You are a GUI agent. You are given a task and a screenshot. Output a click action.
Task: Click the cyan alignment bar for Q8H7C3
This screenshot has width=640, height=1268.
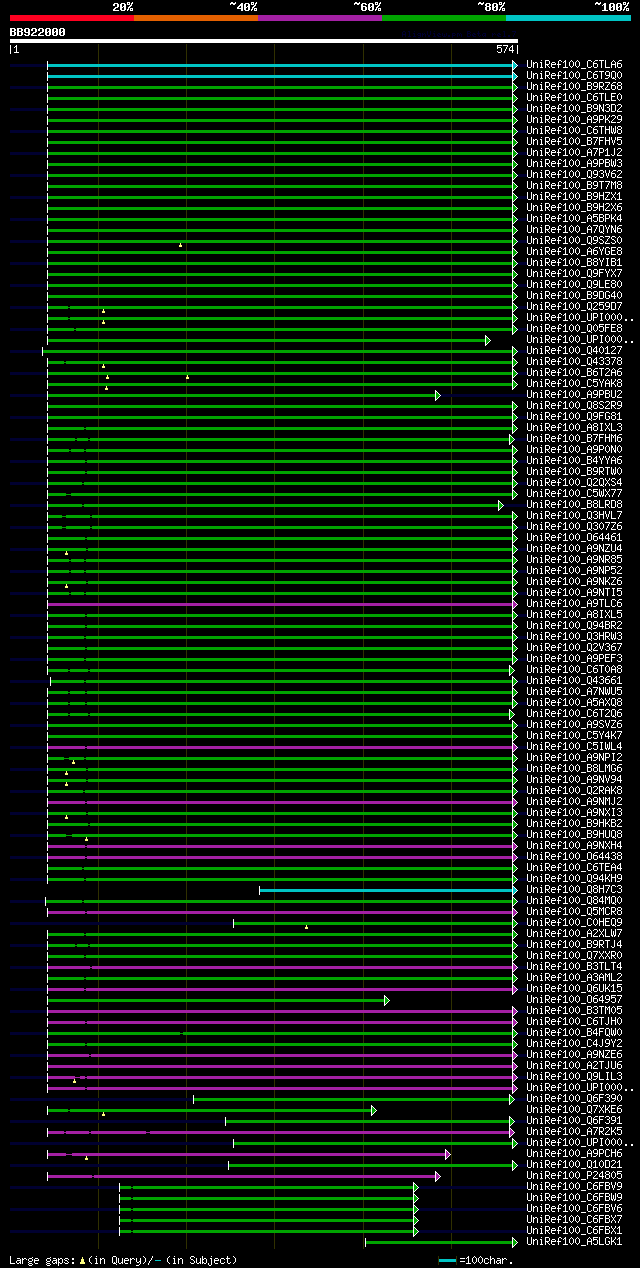tap(386, 890)
